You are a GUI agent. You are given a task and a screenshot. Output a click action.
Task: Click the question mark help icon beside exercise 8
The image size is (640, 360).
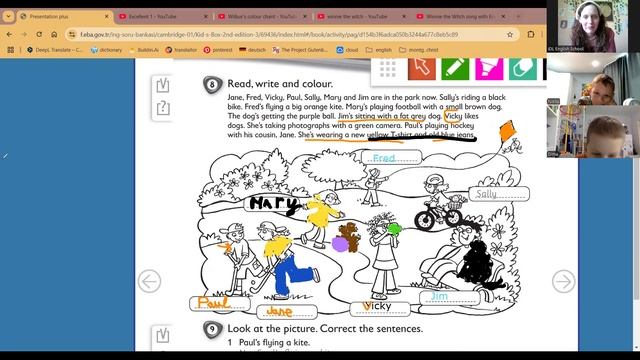click(163, 108)
